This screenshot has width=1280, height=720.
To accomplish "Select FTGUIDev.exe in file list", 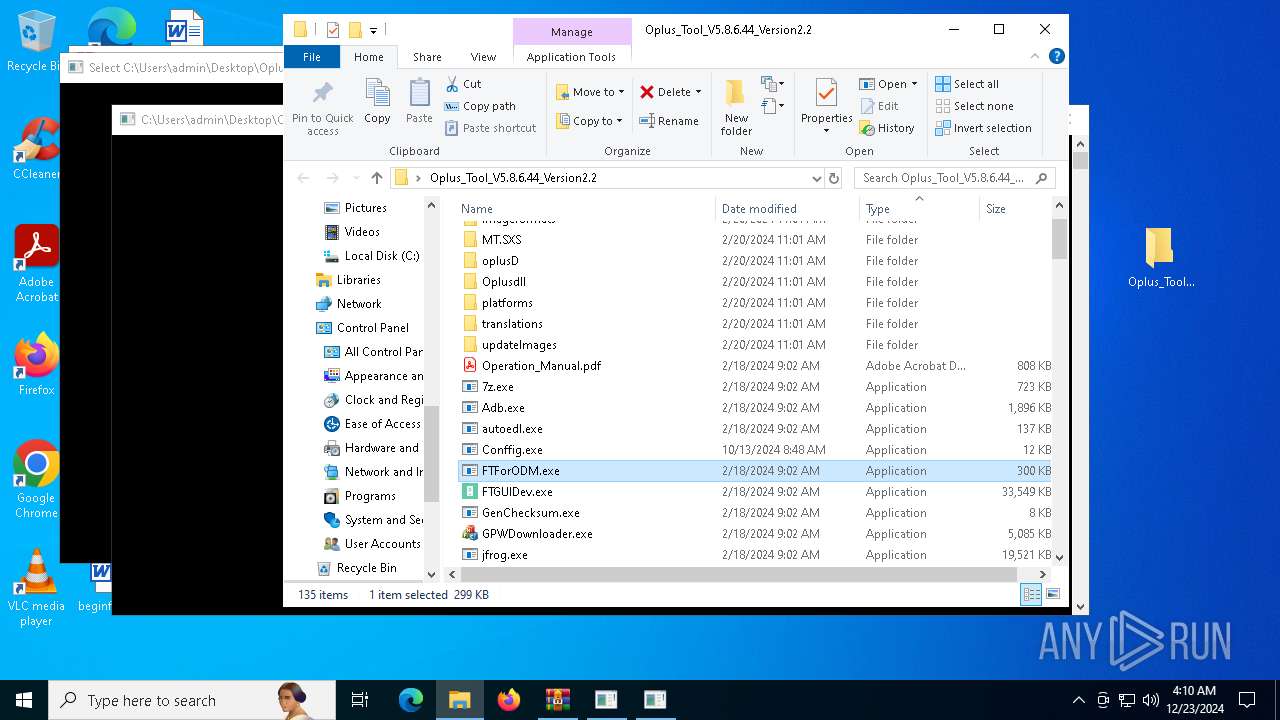I will click(517, 492).
